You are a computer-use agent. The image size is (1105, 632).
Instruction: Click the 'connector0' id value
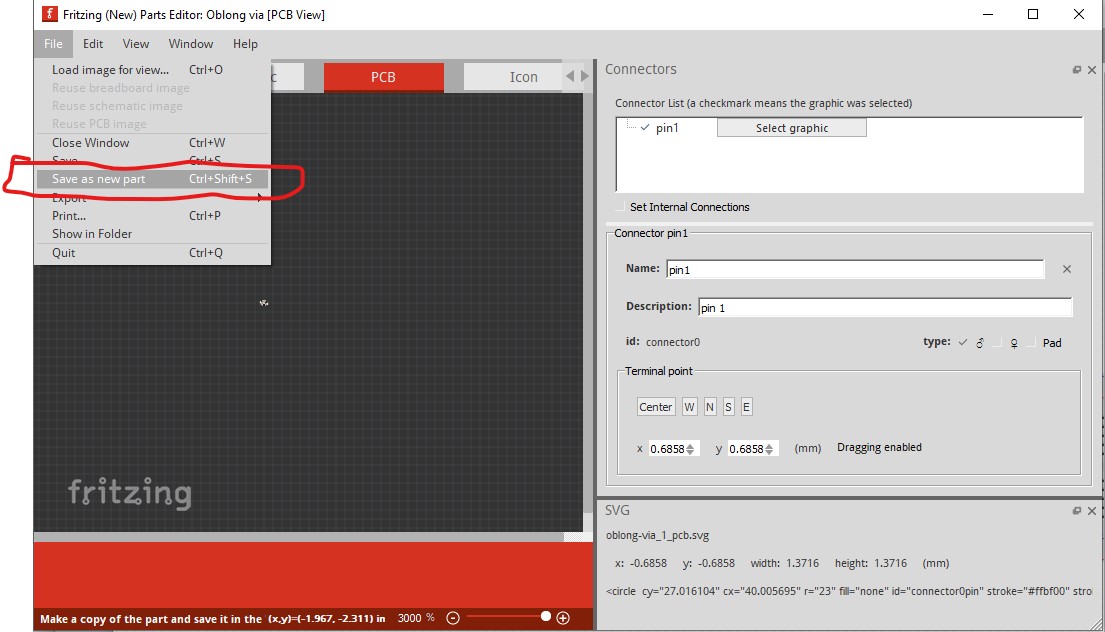[673, 342]
